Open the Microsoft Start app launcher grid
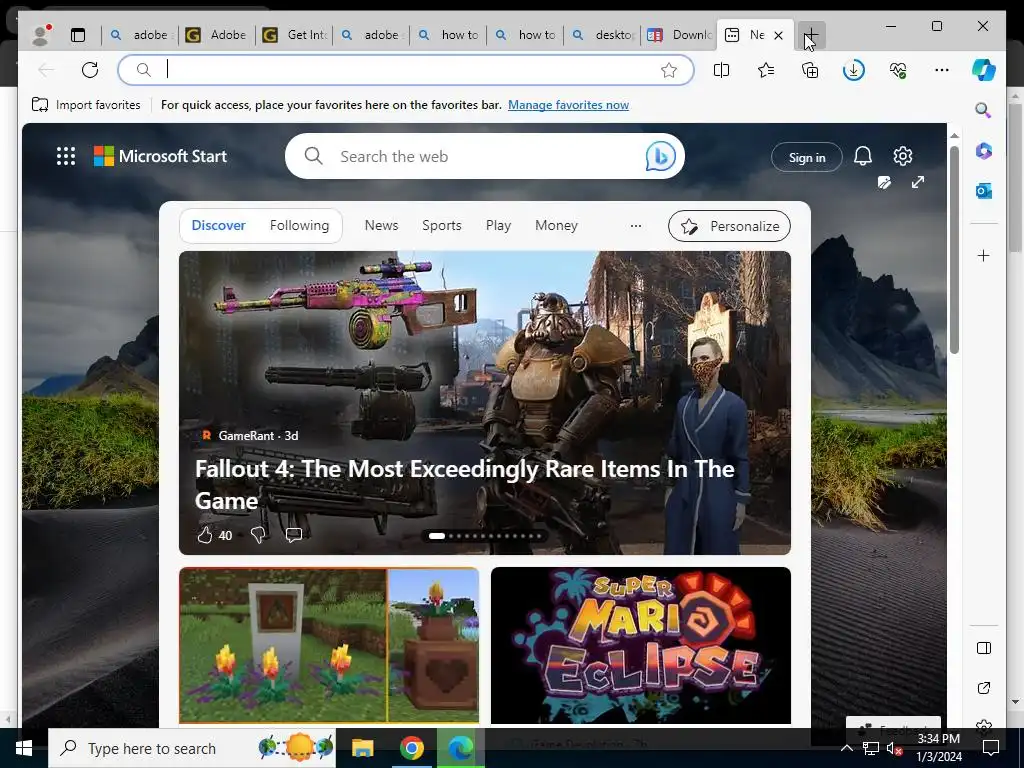This screenshot has width=1024, height=768. click(66, 156)
